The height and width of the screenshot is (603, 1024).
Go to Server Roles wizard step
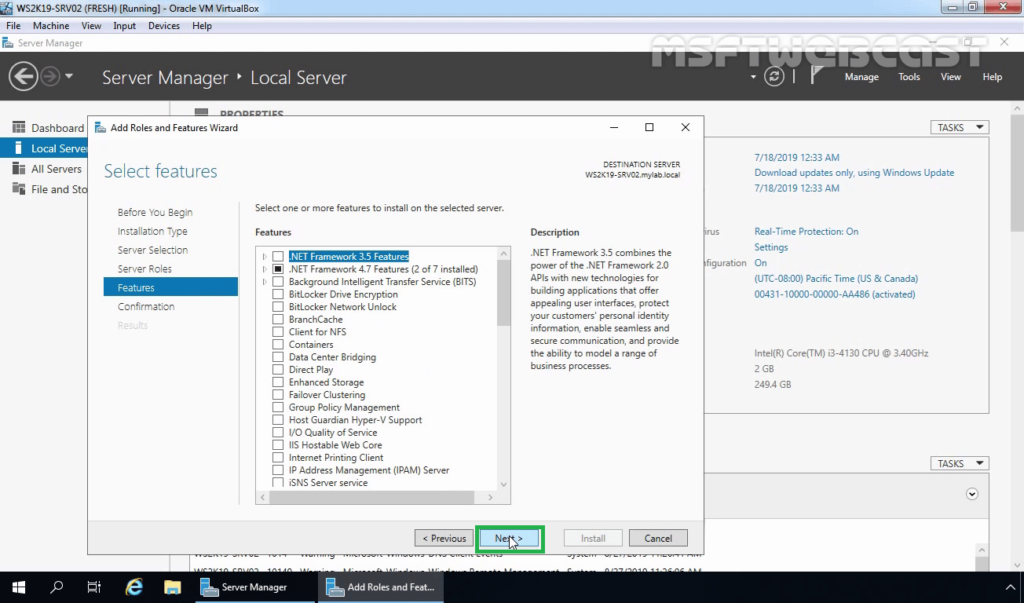[x=144, y=269]
